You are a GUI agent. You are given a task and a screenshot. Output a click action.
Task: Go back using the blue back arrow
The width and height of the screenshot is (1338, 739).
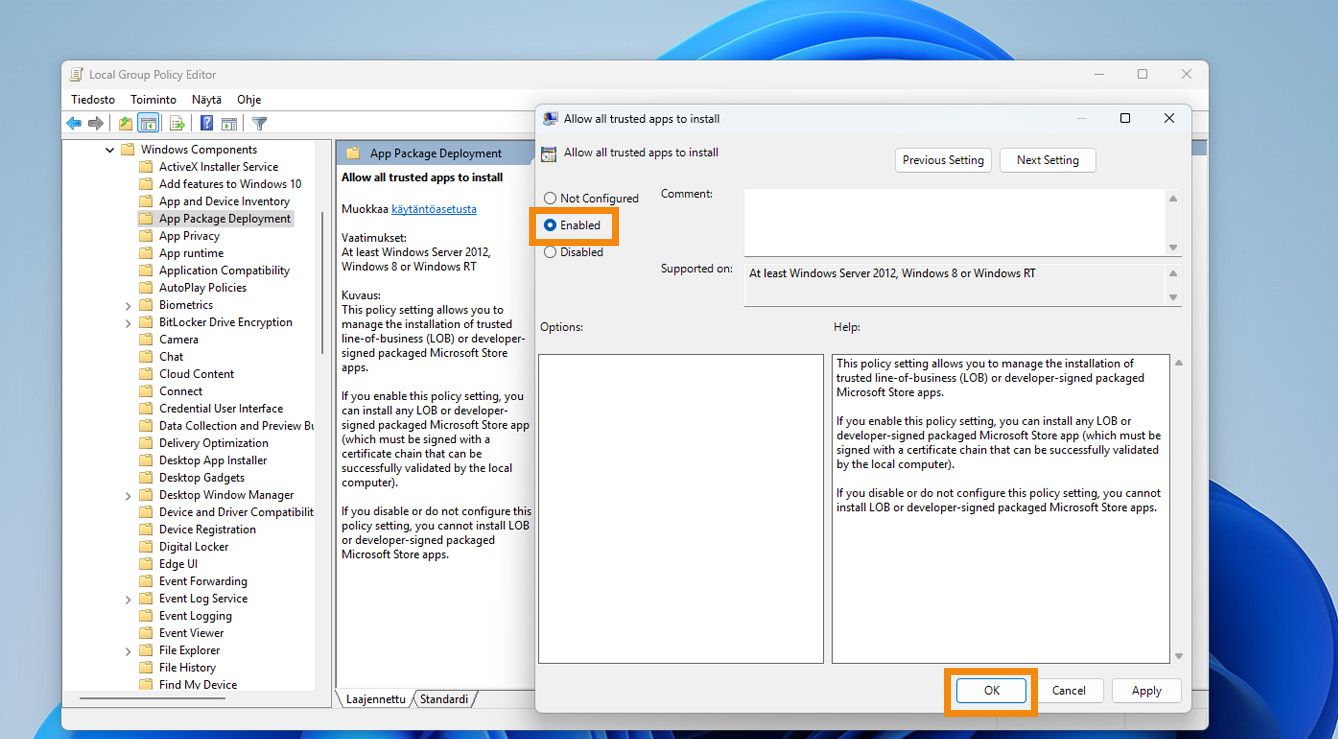point(74,123)
